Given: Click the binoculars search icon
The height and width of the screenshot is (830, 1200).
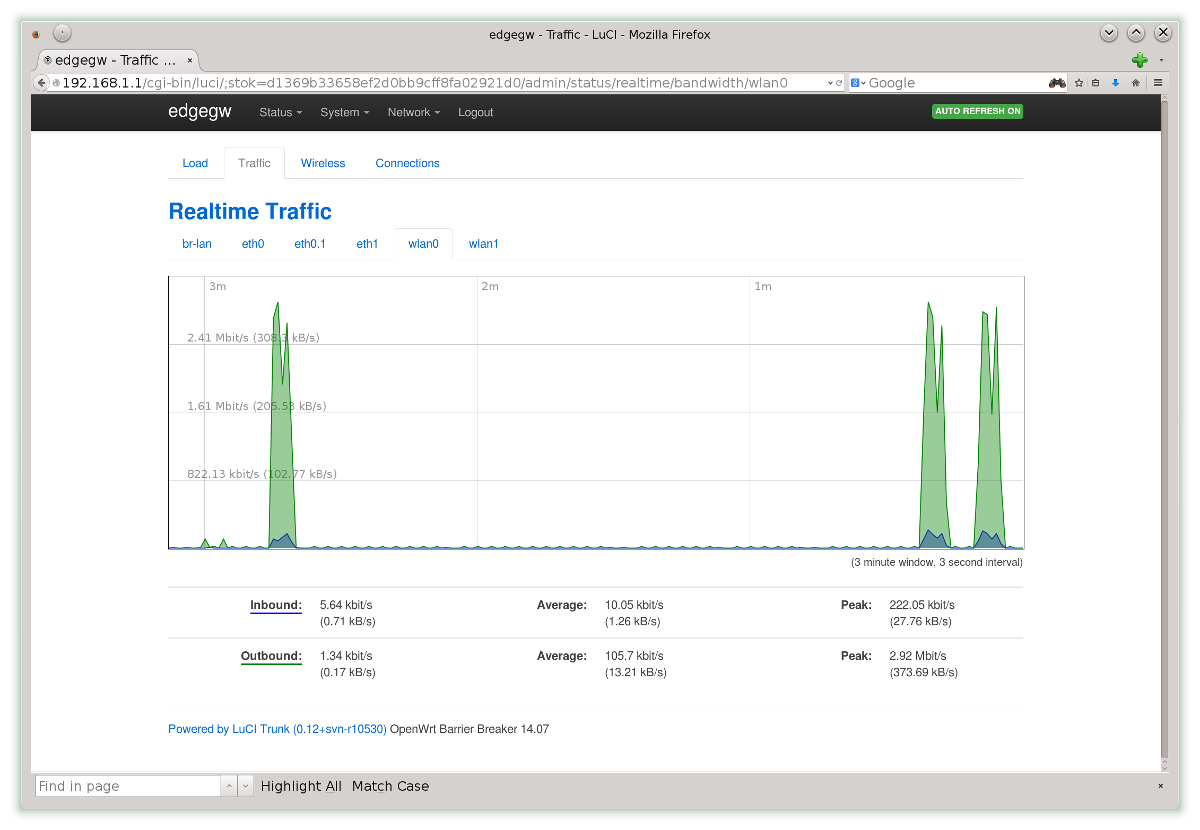Looking at the screenshot, I should tap(1057, 83).
